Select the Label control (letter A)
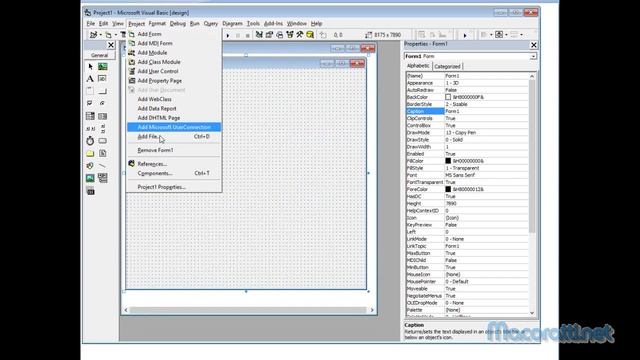The width and height of the screenshot is (640, 360). click(90, 78)
